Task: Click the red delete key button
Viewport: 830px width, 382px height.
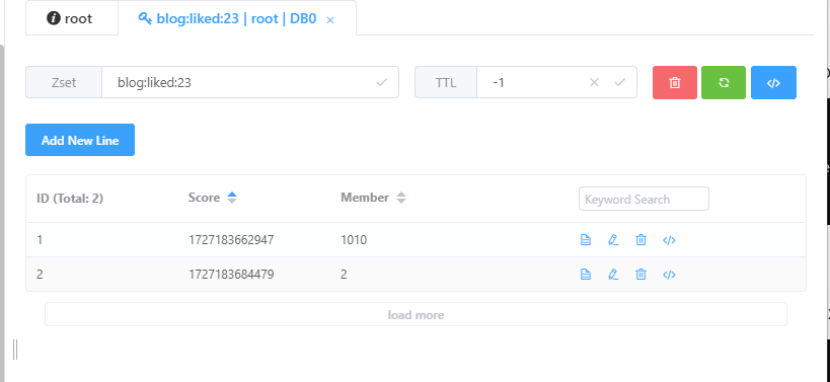Action: (674, 83)
